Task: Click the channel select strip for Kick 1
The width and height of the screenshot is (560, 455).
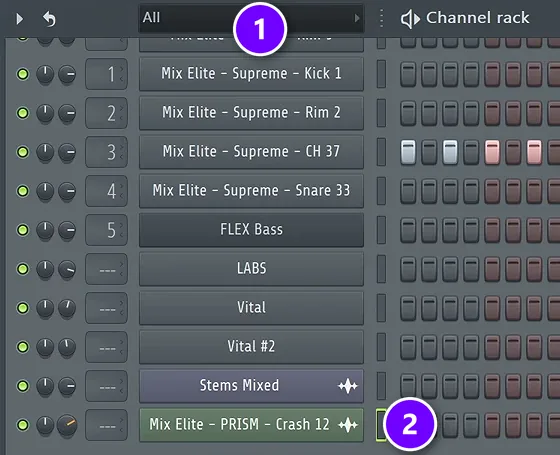Action: [381, 74]
